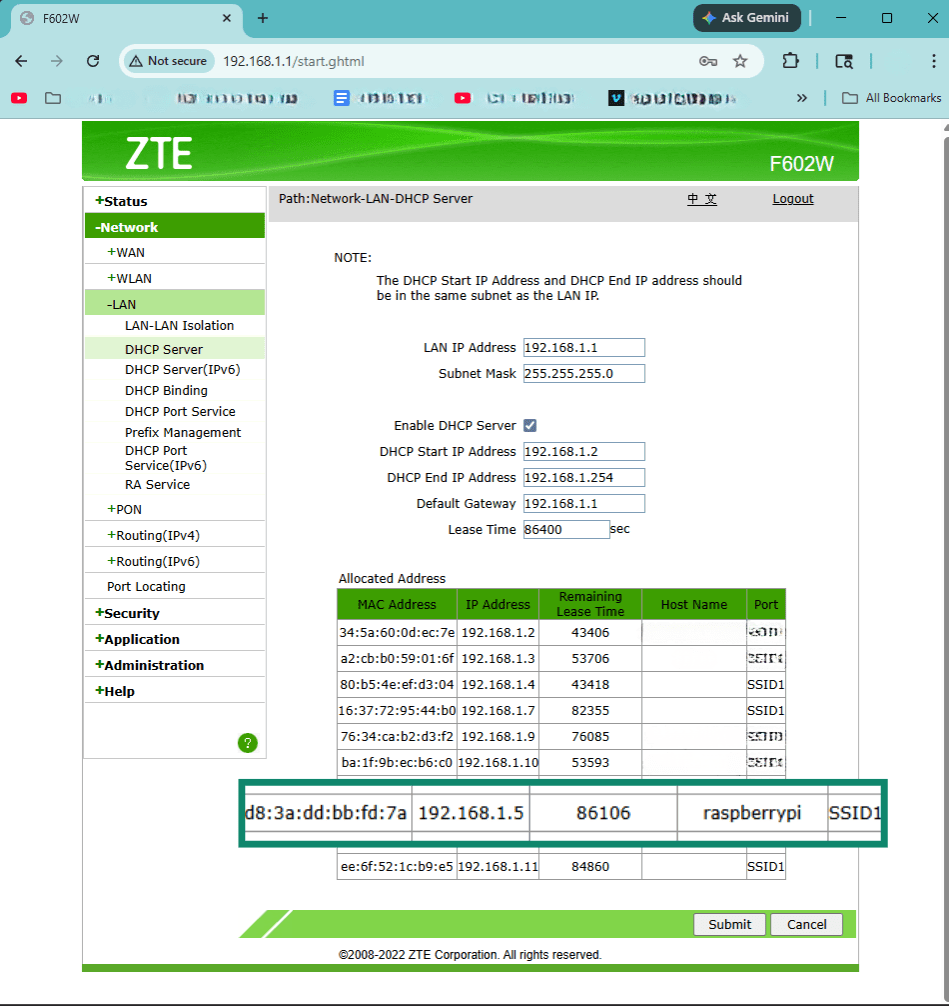Open LAN-LAN Isolation page

(180, 326)
